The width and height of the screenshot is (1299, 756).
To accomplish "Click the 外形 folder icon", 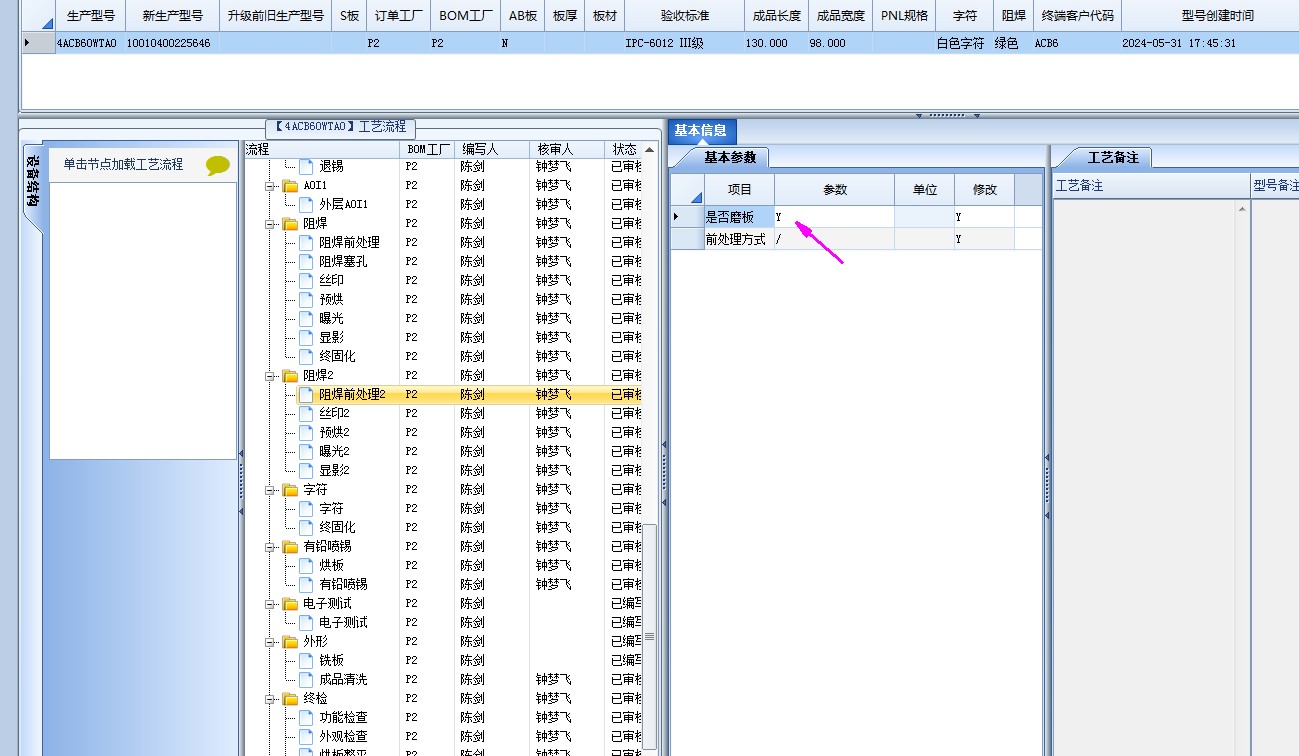I will point(290,642).
